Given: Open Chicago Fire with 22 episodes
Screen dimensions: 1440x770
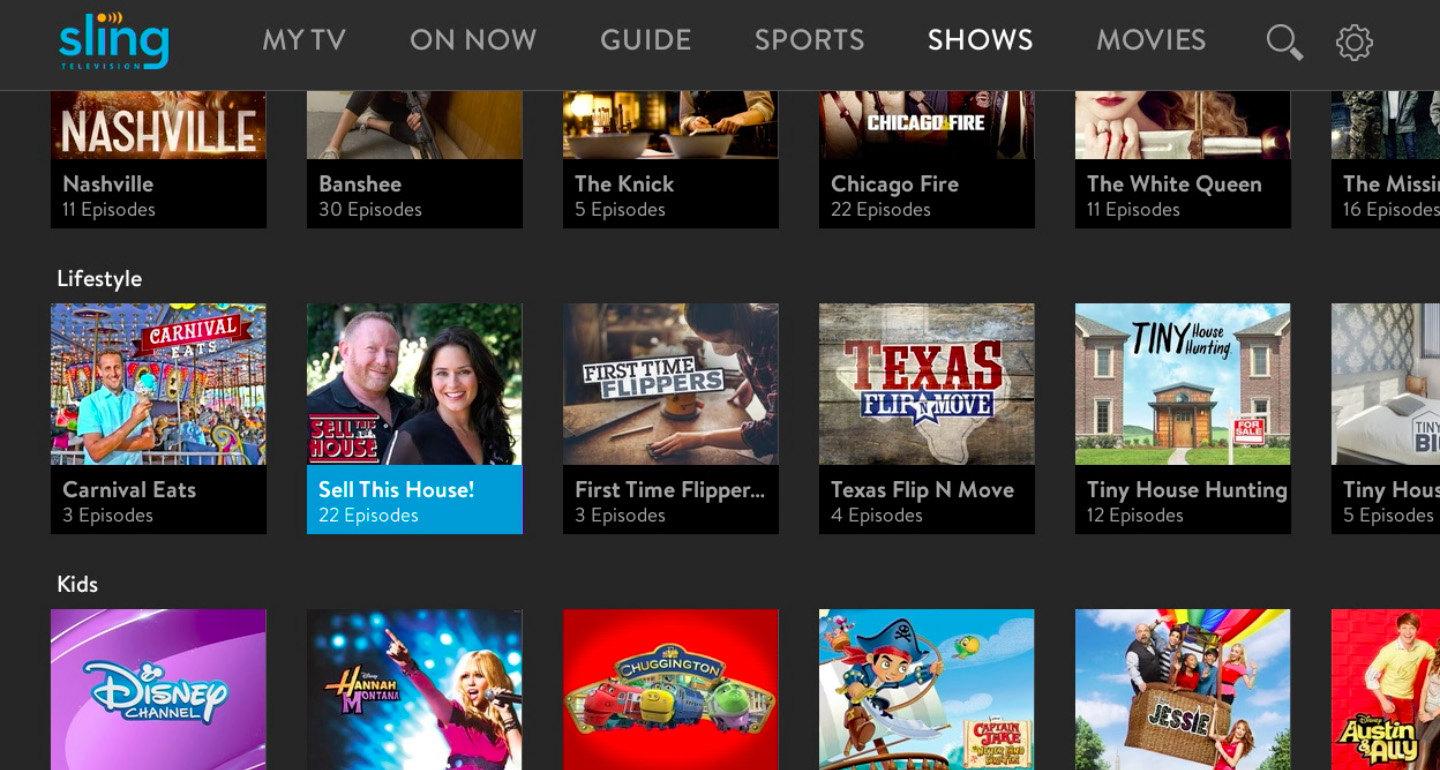Looking at the screenshot, I should click(x=927, y=160).
